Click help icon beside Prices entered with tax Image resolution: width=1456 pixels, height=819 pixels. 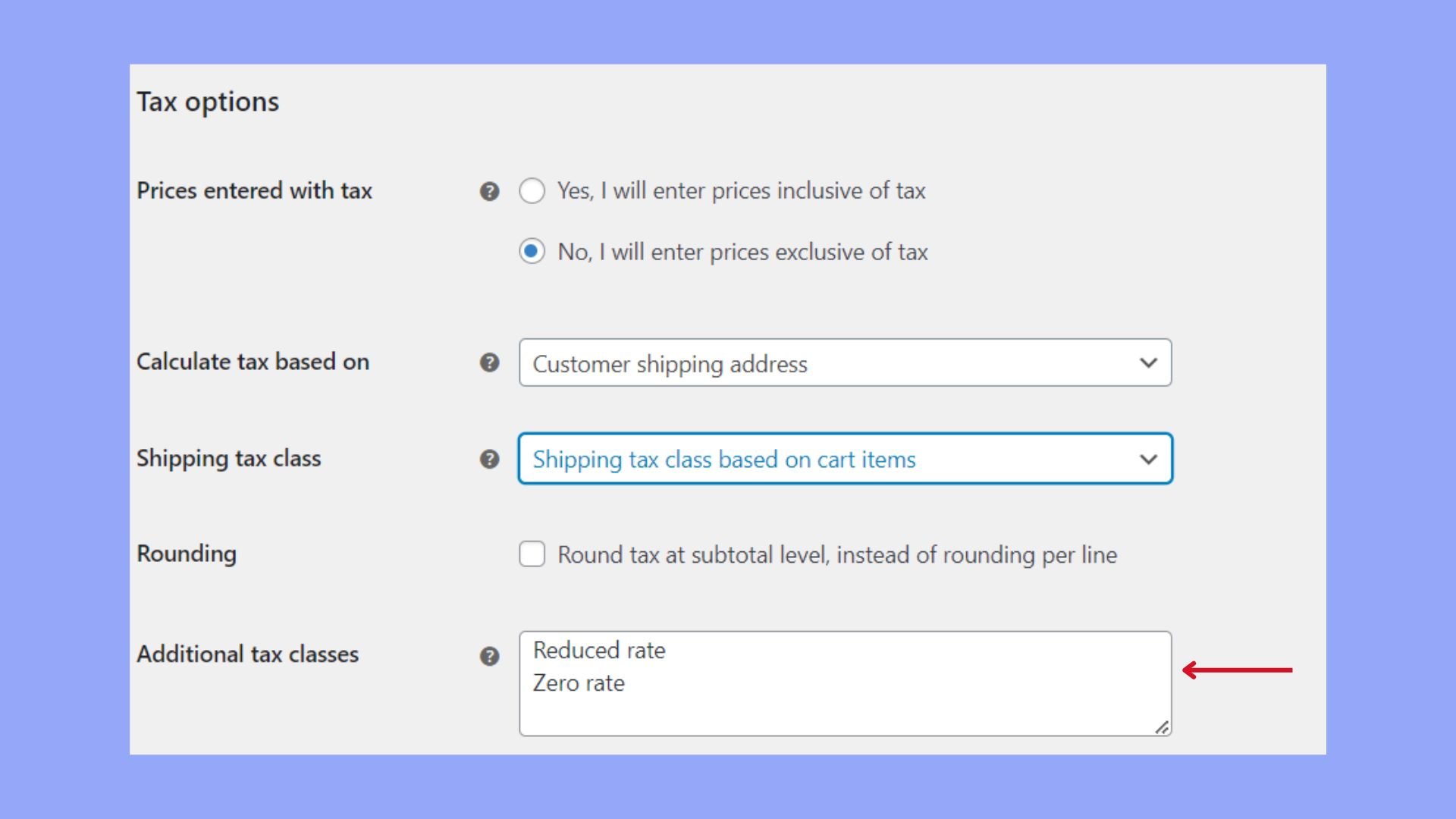(490, 191)
